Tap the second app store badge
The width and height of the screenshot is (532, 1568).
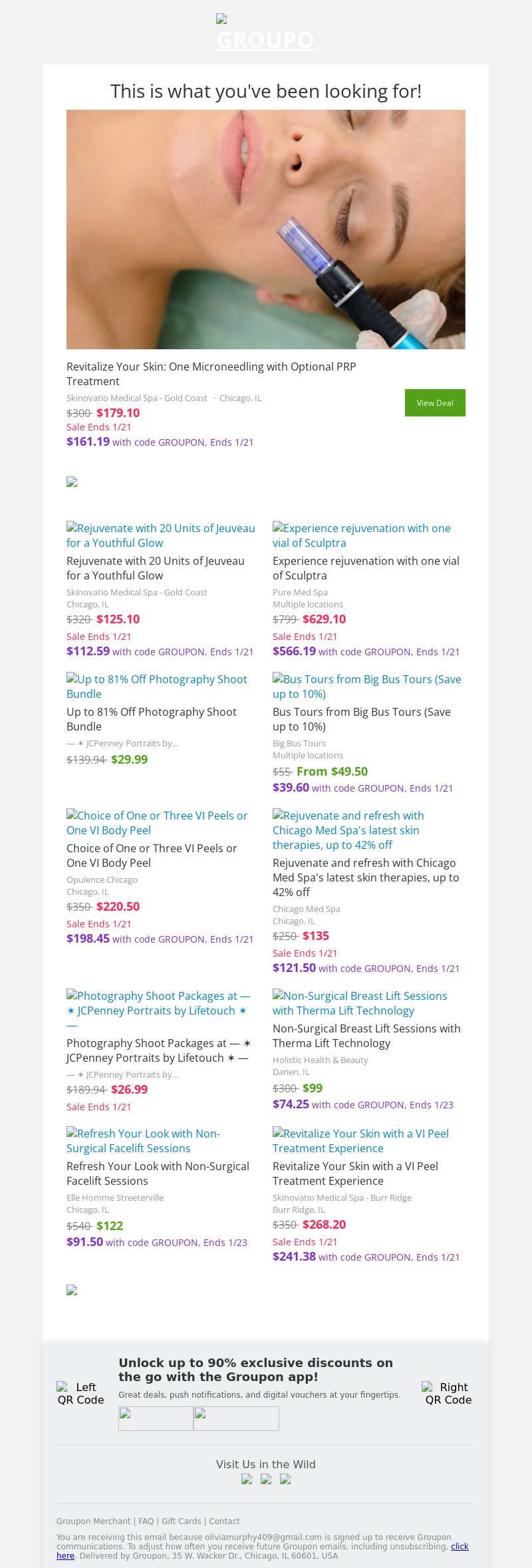tap(236, 1418)
